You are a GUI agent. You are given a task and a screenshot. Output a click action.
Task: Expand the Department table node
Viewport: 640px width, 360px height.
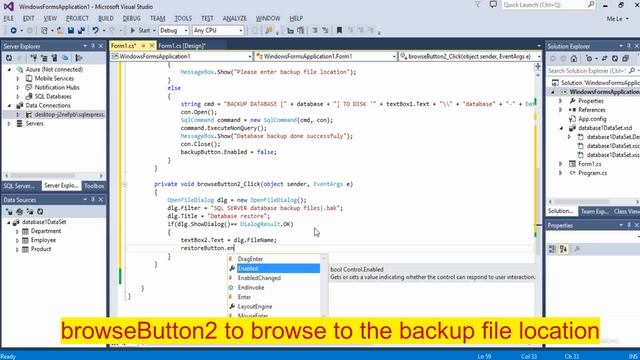pos(17,231)
